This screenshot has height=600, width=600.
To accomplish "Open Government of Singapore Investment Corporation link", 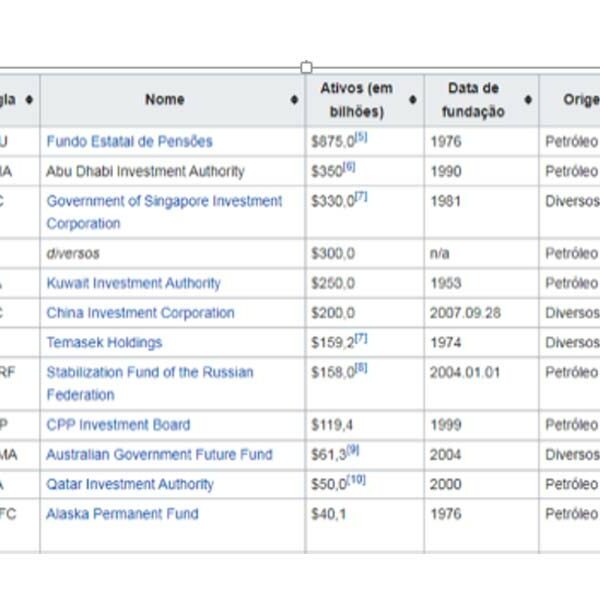I will click(x=164, y=212).
